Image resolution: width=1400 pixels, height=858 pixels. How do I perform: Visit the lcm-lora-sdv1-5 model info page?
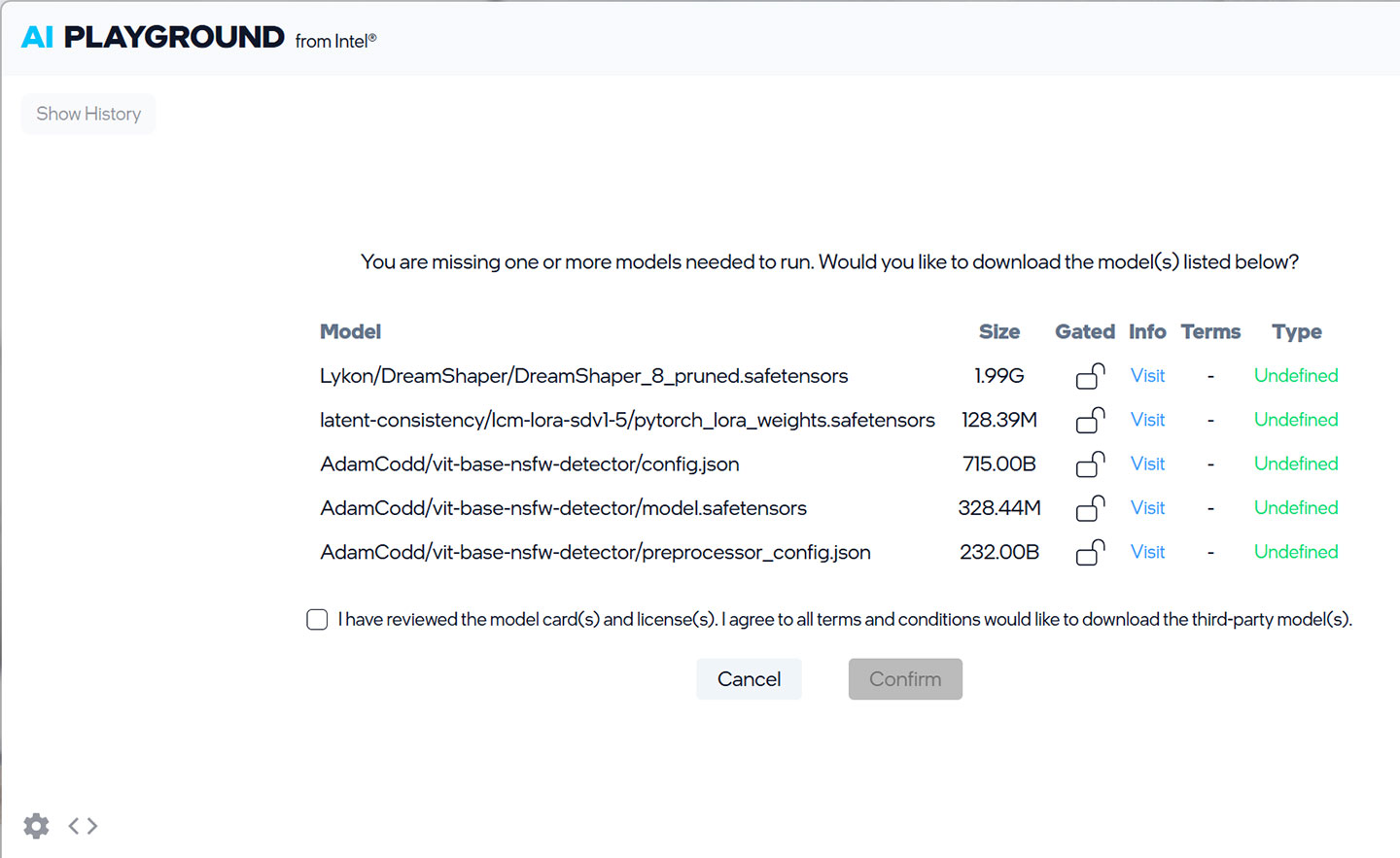(x=1147, y=420)
